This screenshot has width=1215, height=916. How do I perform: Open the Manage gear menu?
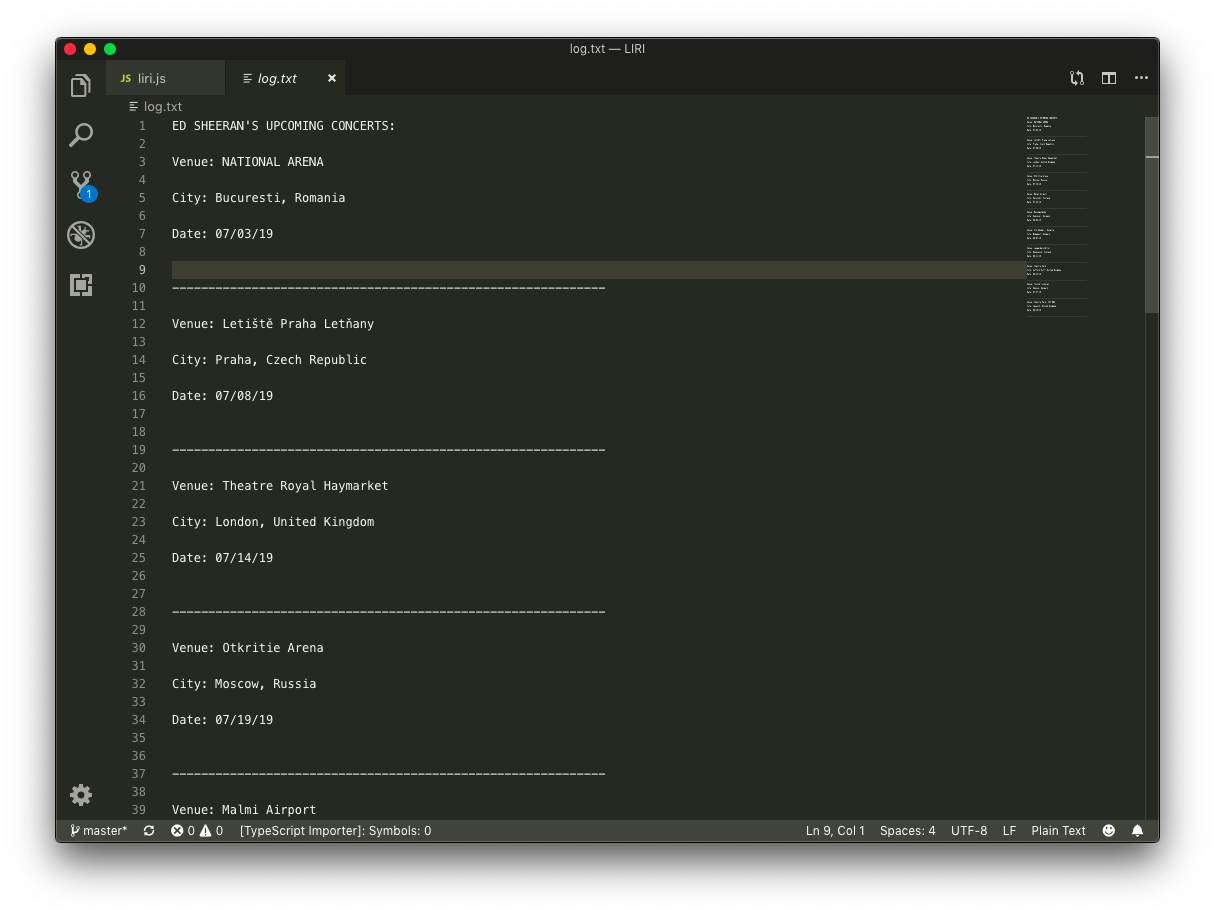pos(81,795)
